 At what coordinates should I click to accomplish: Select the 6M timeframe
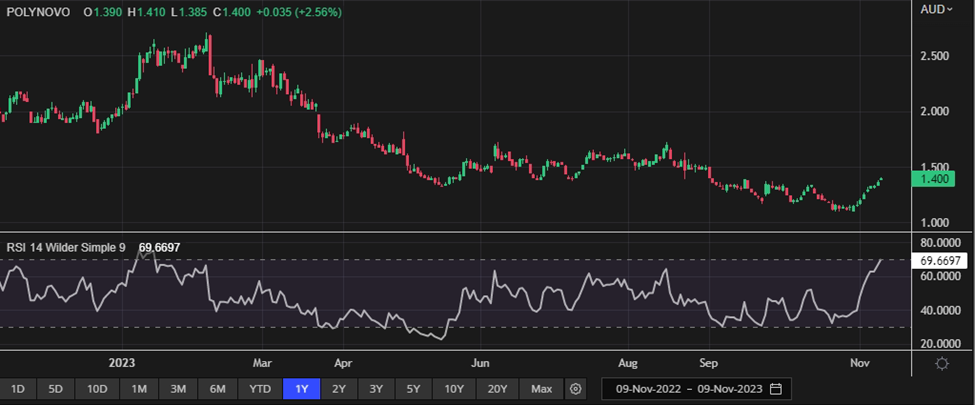point(218,389)
